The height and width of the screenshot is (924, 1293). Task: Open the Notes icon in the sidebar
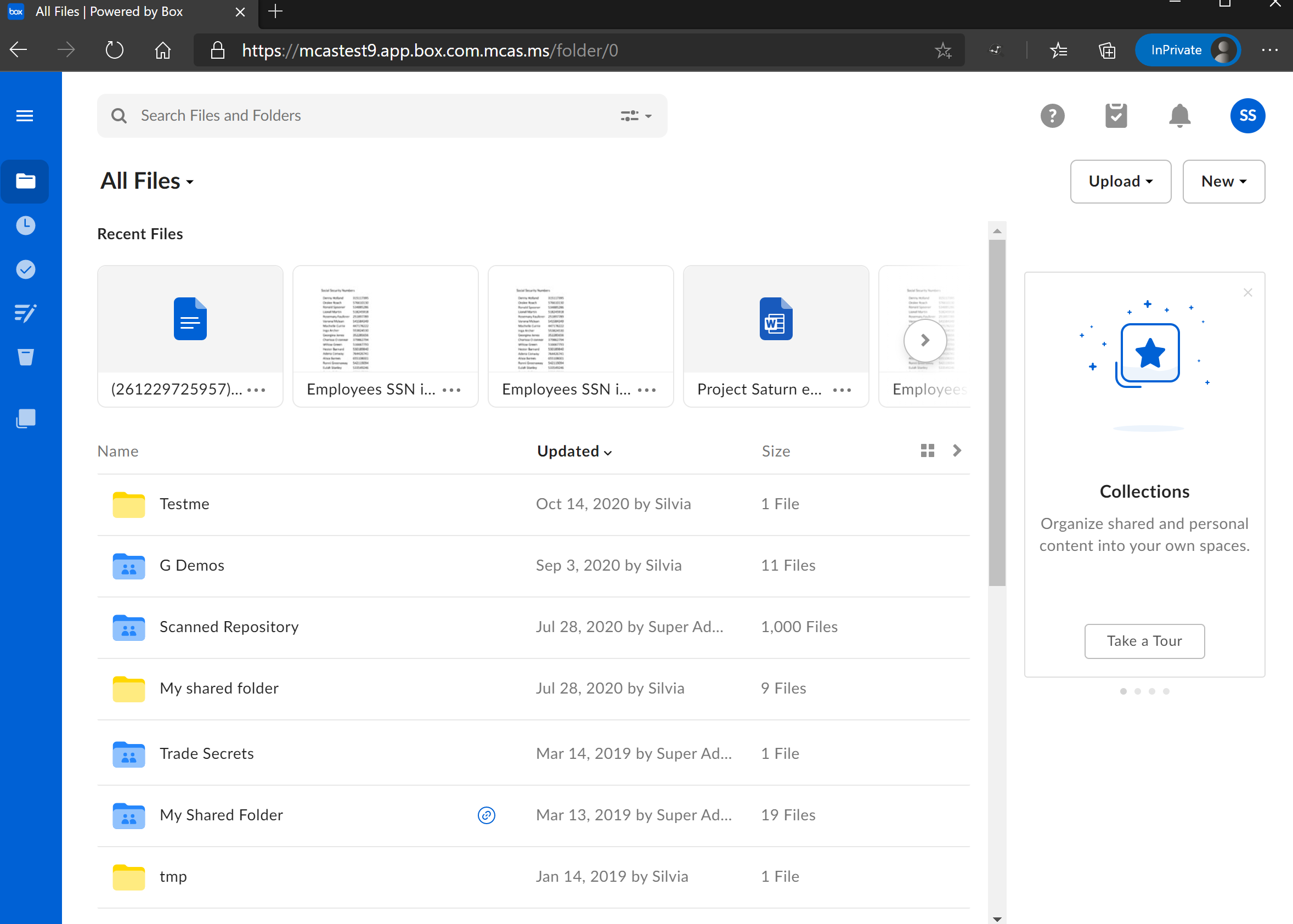click(x=25, y=312)
